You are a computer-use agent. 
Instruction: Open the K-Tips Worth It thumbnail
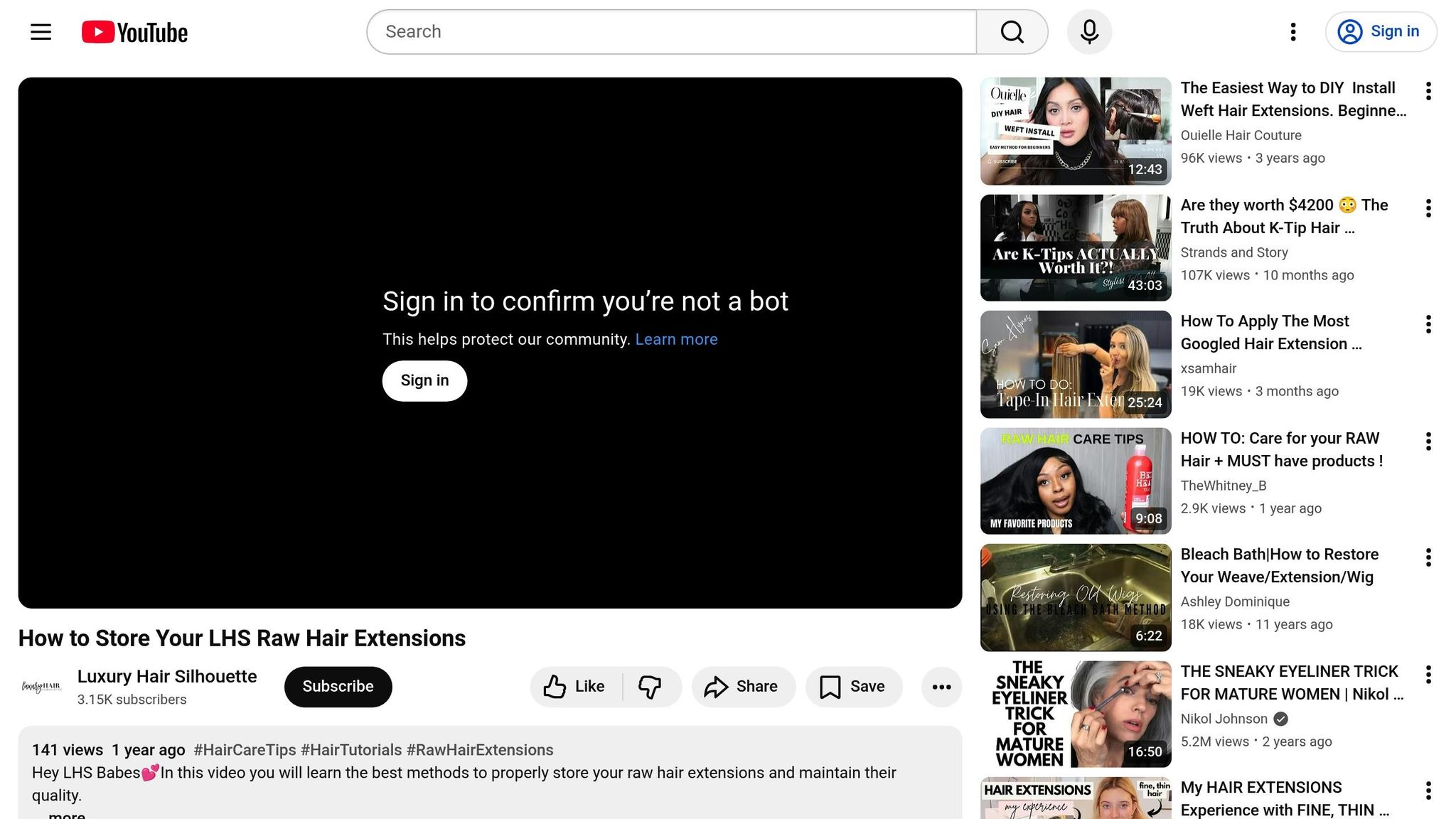click(x=1076, y=248)
